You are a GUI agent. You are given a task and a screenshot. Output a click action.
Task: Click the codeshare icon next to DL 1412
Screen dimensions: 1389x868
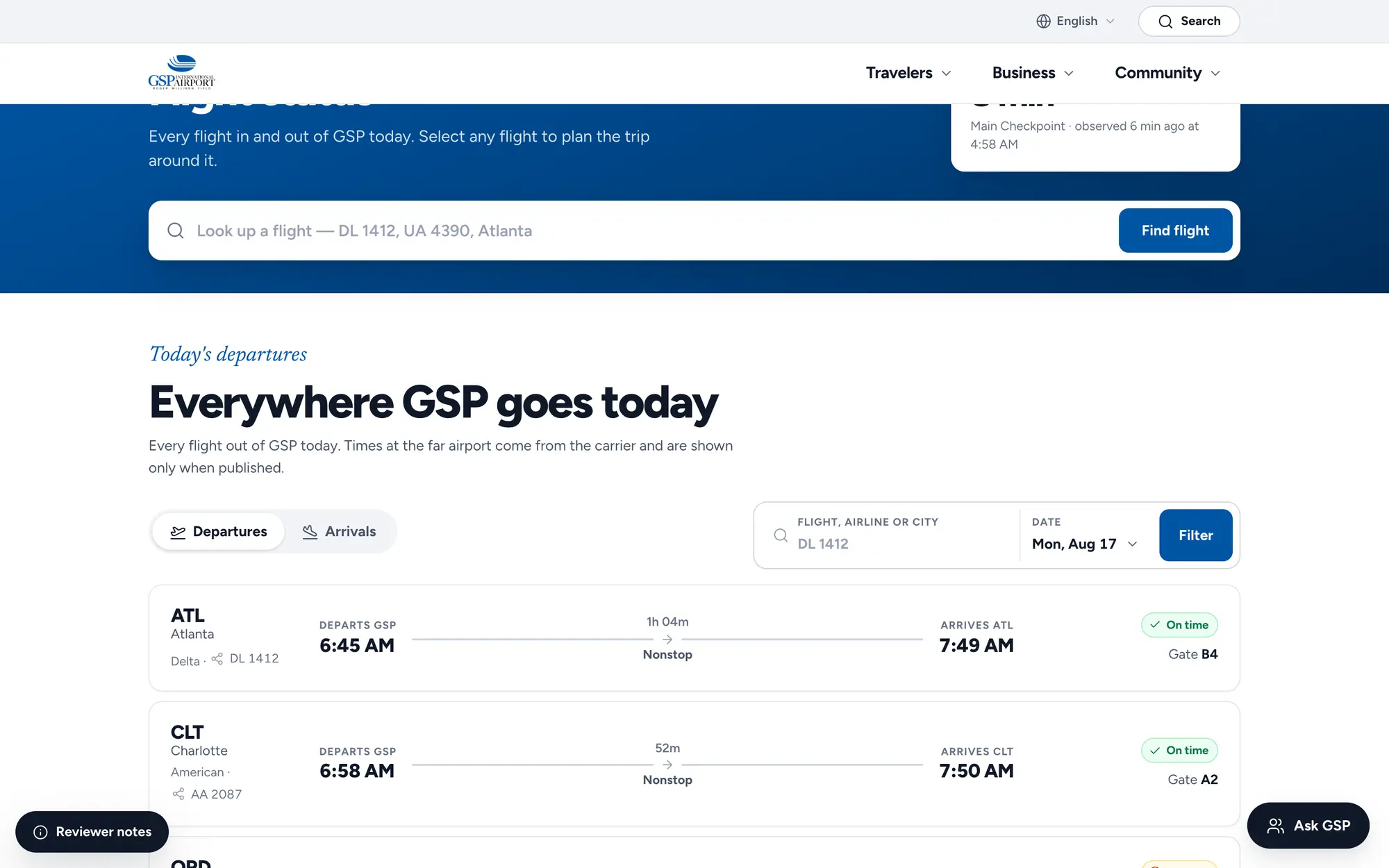217,658
